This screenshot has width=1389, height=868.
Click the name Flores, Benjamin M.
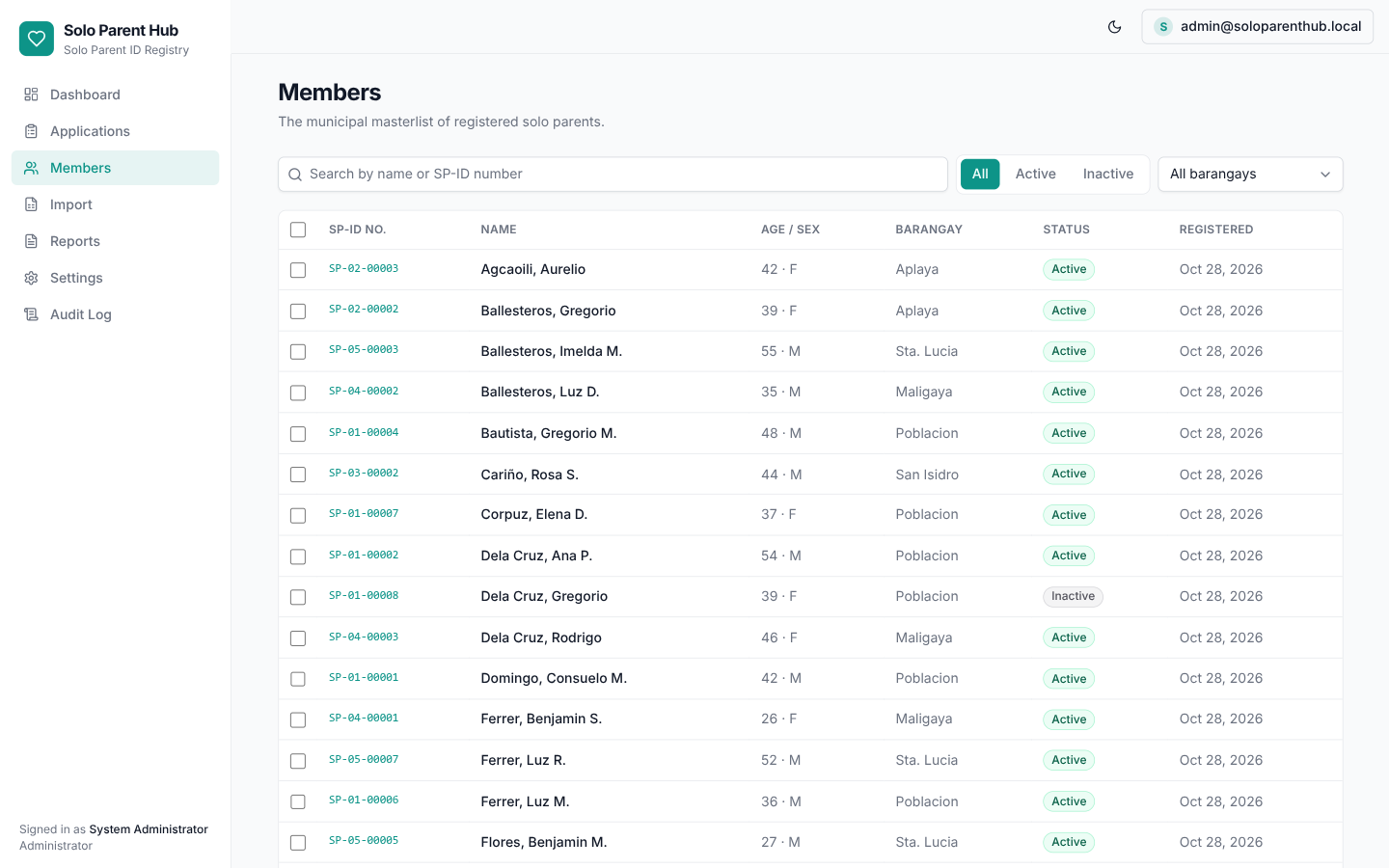tap(544, 843)
